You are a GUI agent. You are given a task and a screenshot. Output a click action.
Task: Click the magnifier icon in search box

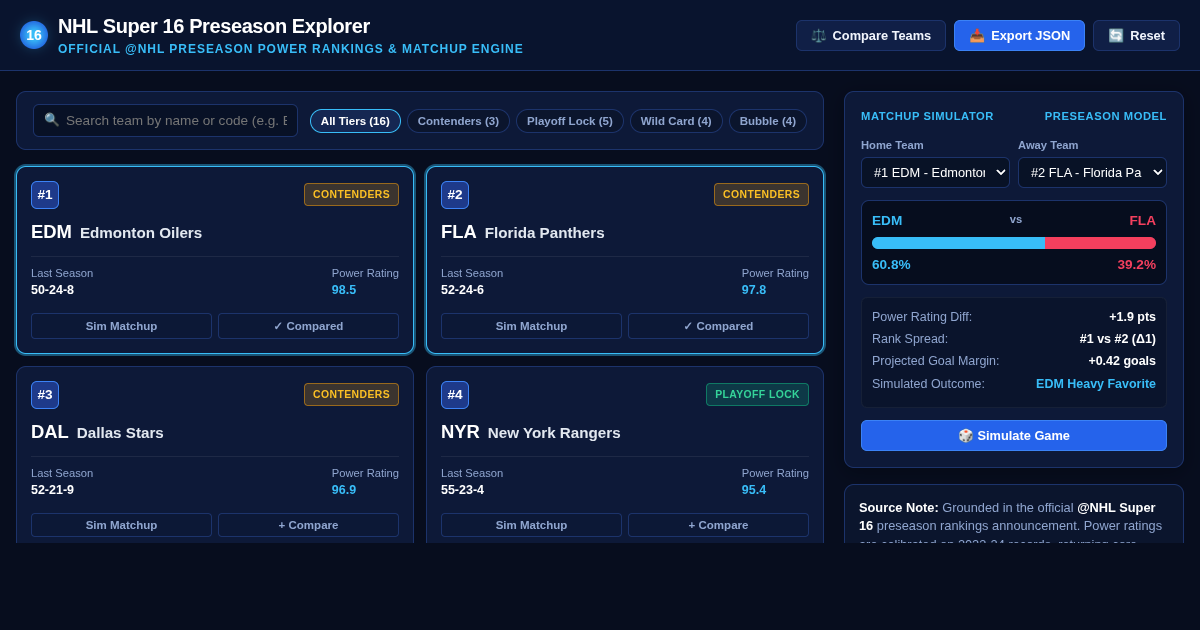(x=52, y=120)
